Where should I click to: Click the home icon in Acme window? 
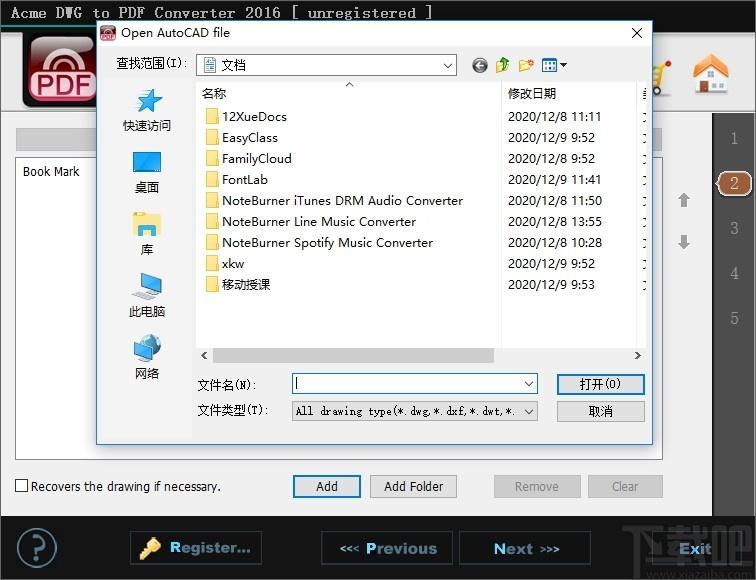(x=711, y=73)
